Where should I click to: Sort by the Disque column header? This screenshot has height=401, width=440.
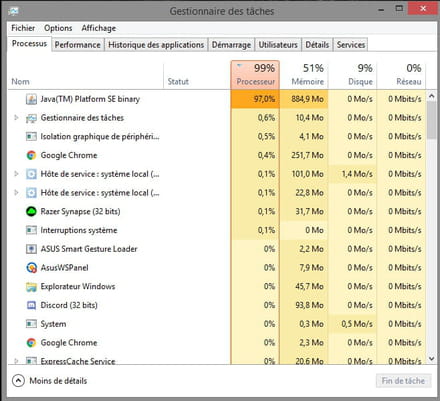point(352,75)
